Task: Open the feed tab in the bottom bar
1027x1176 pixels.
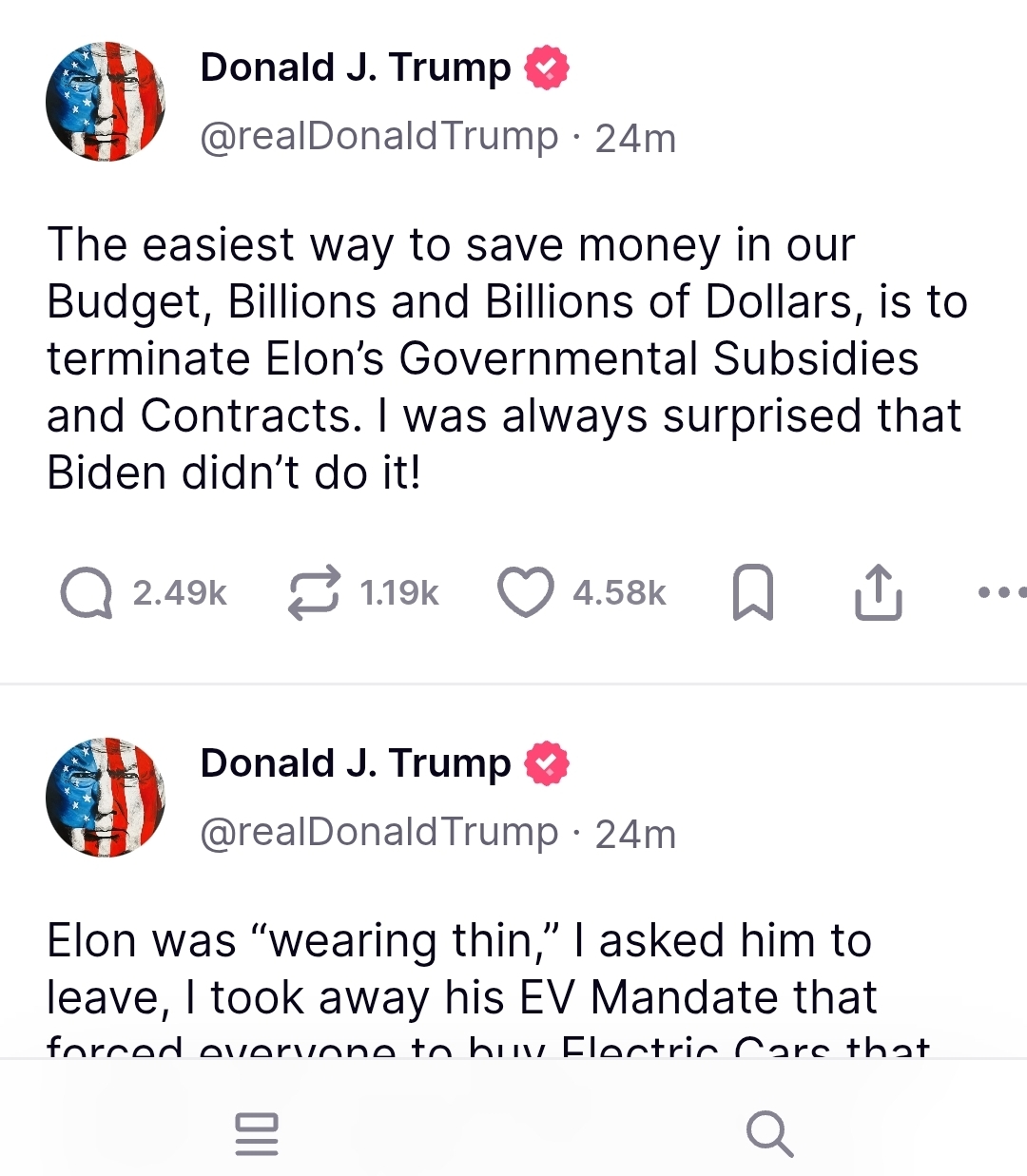Action: (x=257, y=1133)
